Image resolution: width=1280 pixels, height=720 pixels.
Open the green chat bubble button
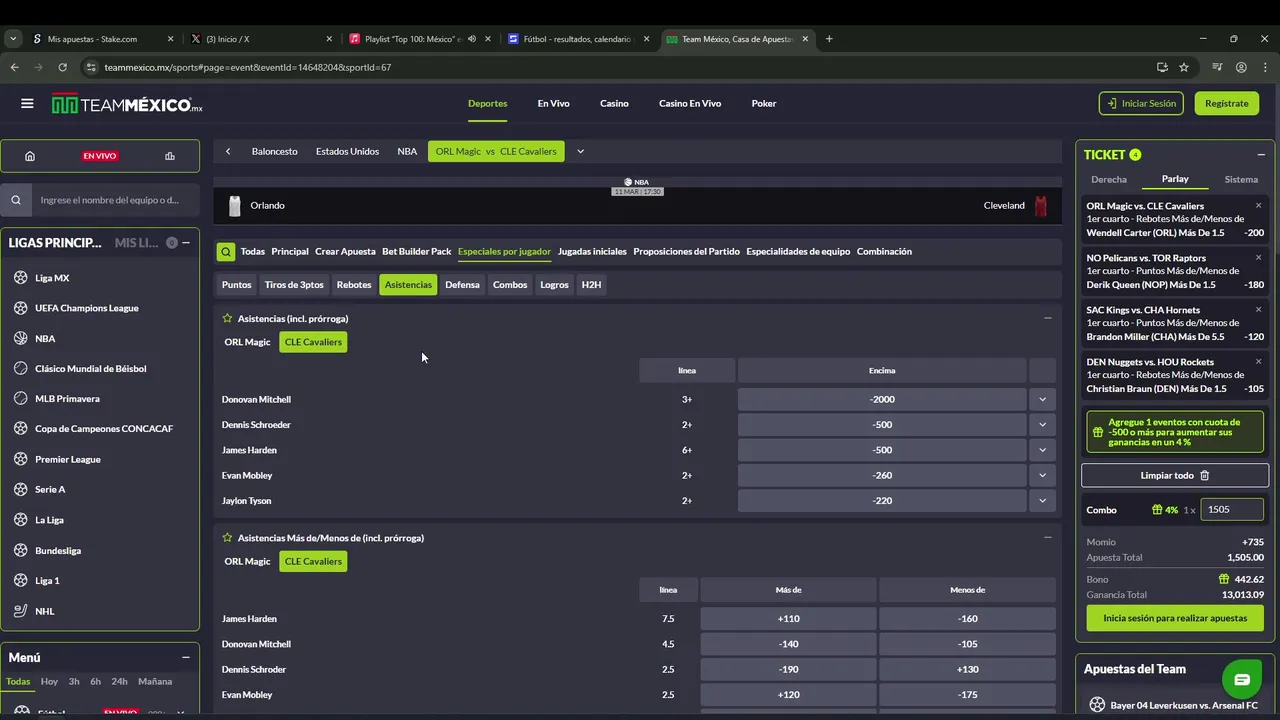coord(1241,680)
